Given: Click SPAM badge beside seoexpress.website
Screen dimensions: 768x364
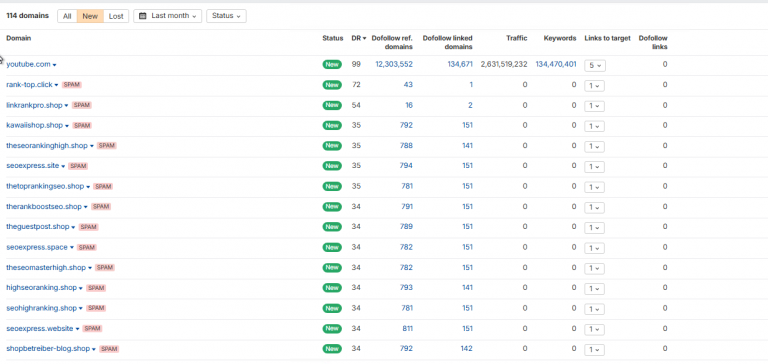Looking at the screenshot, I should (92, 329).
